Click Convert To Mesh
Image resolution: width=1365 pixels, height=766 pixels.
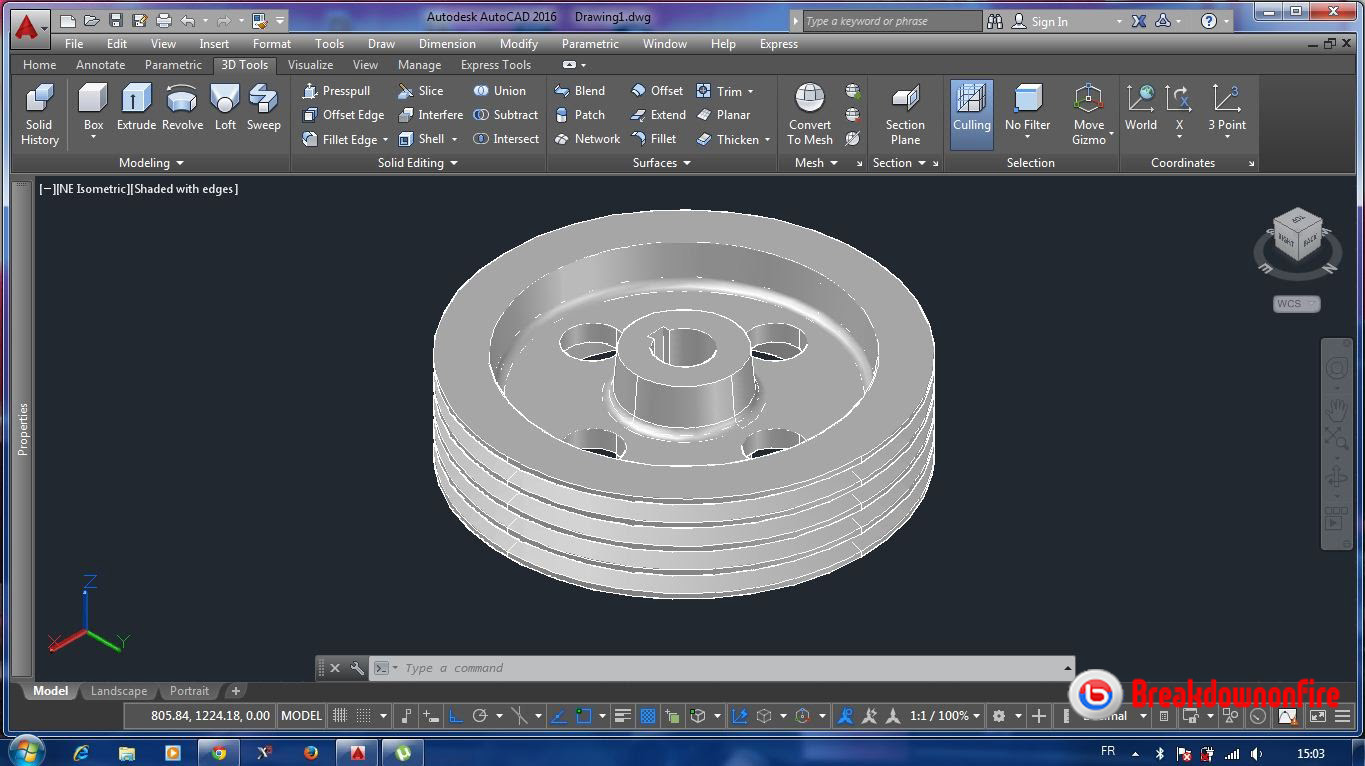click(810, 113)
